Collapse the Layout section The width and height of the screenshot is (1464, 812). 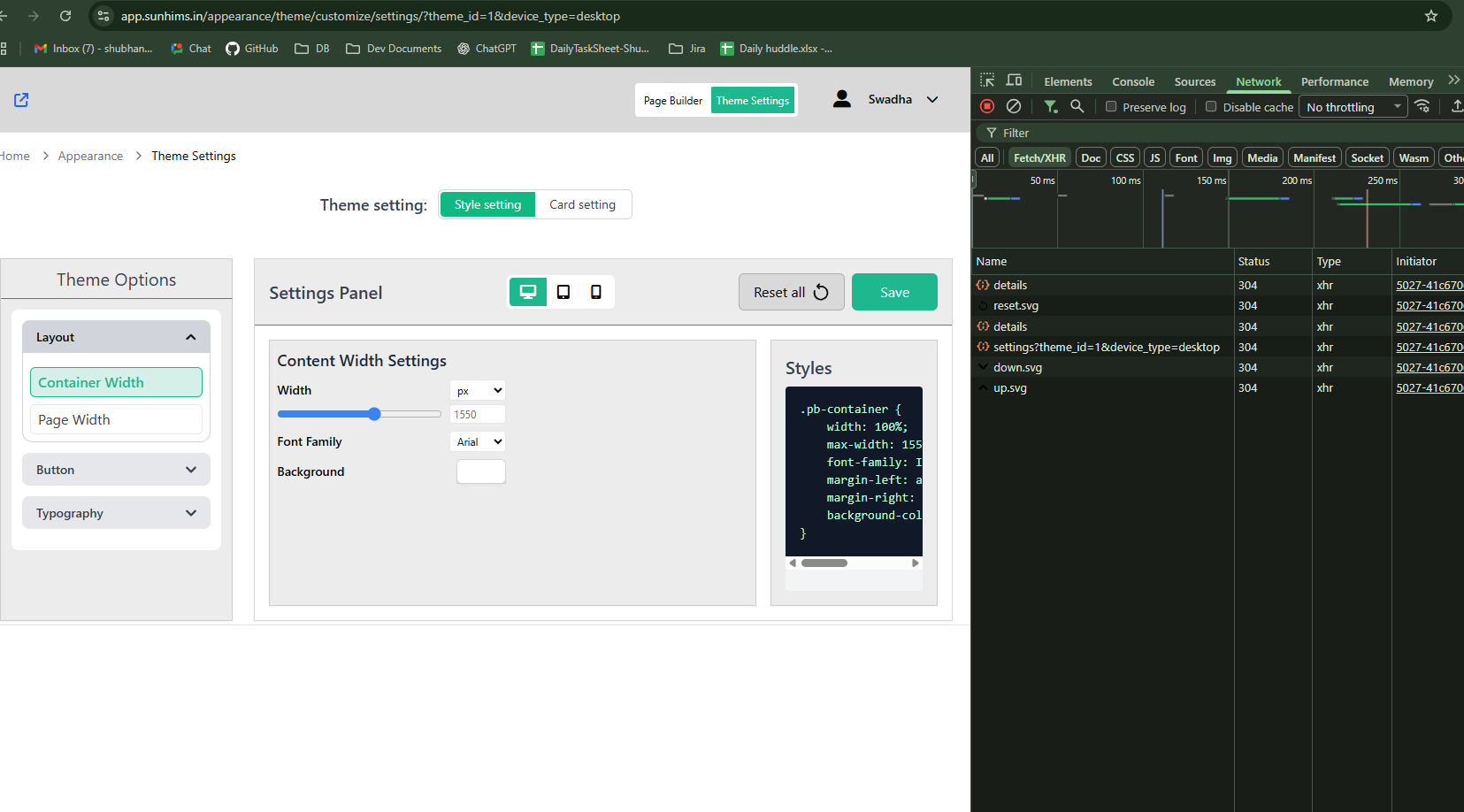pyautogui.click(x=116, y=337)
